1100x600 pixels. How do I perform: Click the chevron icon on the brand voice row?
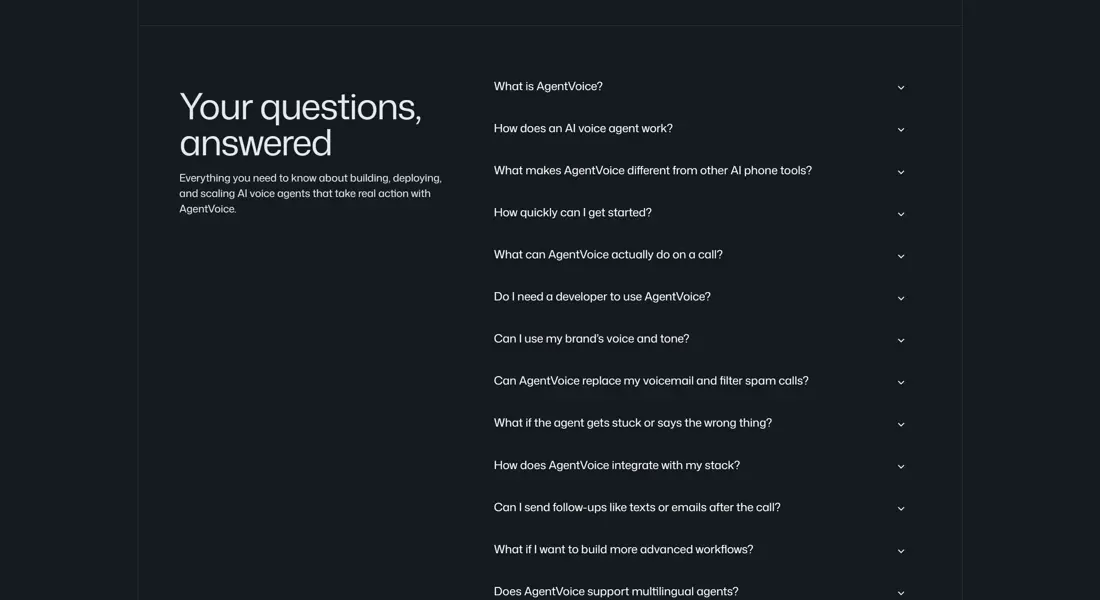point(900,339)
